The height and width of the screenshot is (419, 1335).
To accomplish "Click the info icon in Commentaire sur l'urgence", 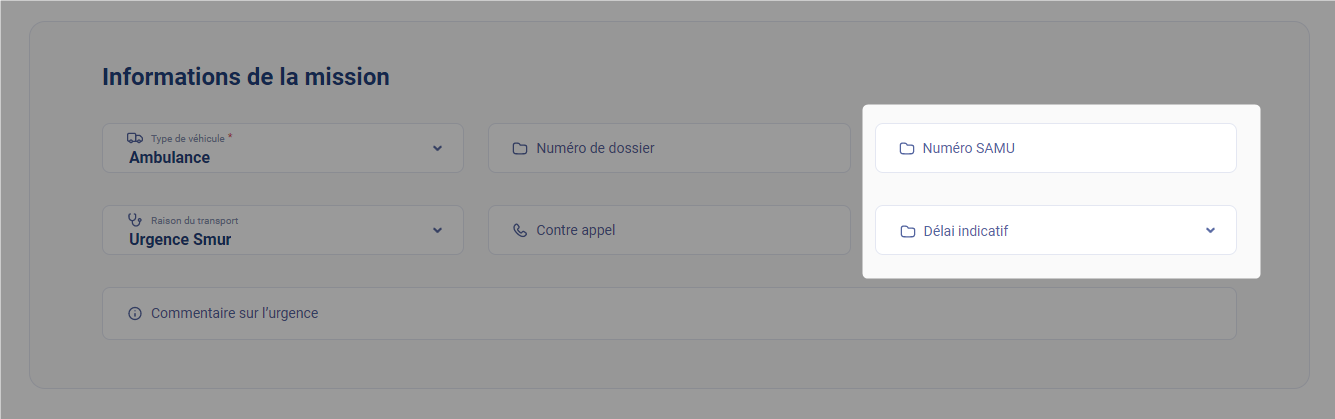I will pos(135,314).
